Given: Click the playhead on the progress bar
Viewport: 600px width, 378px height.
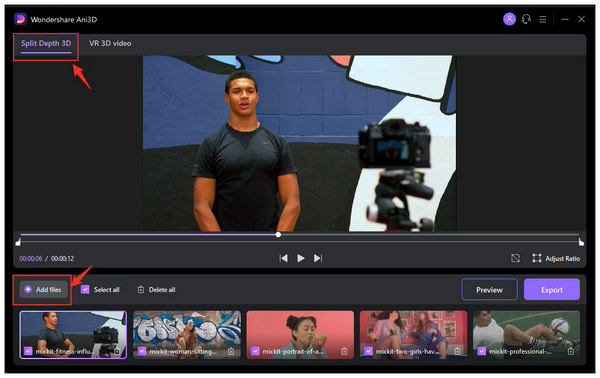Looking at the screenshot, I should point(278,235).
